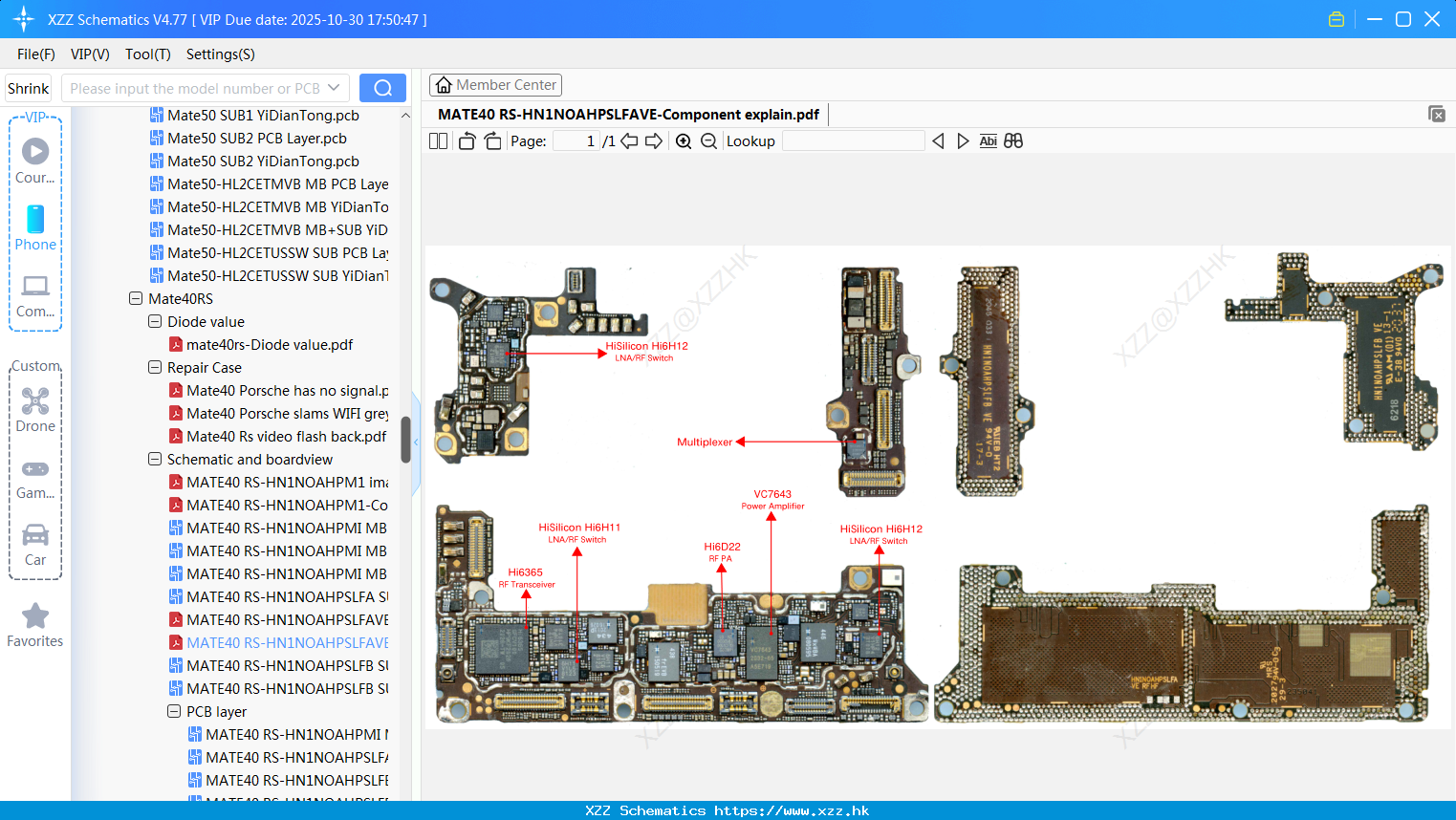
Task: Click the Lookup text field
Action: click(x=853, y=141)
